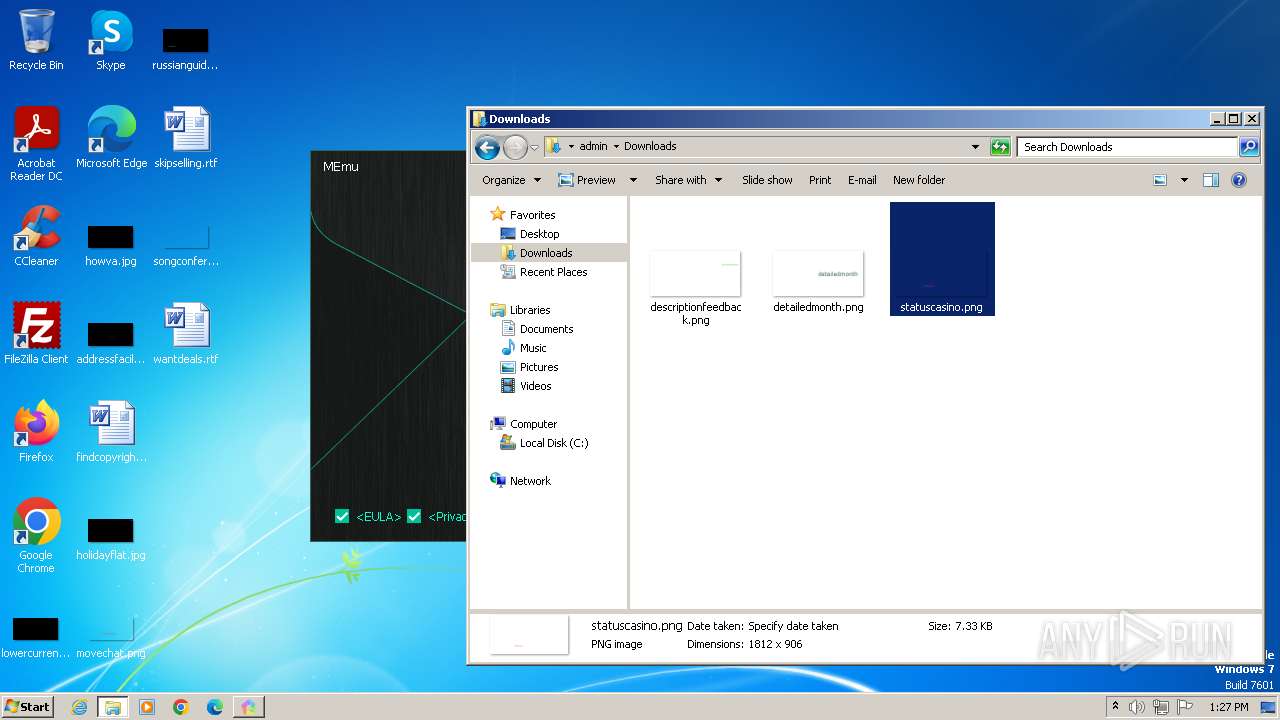Image resolution: width=1280 pixels, height=720 pixels.
Task: Expand the view options dropdown arrow
Action: coord(1184,180)
